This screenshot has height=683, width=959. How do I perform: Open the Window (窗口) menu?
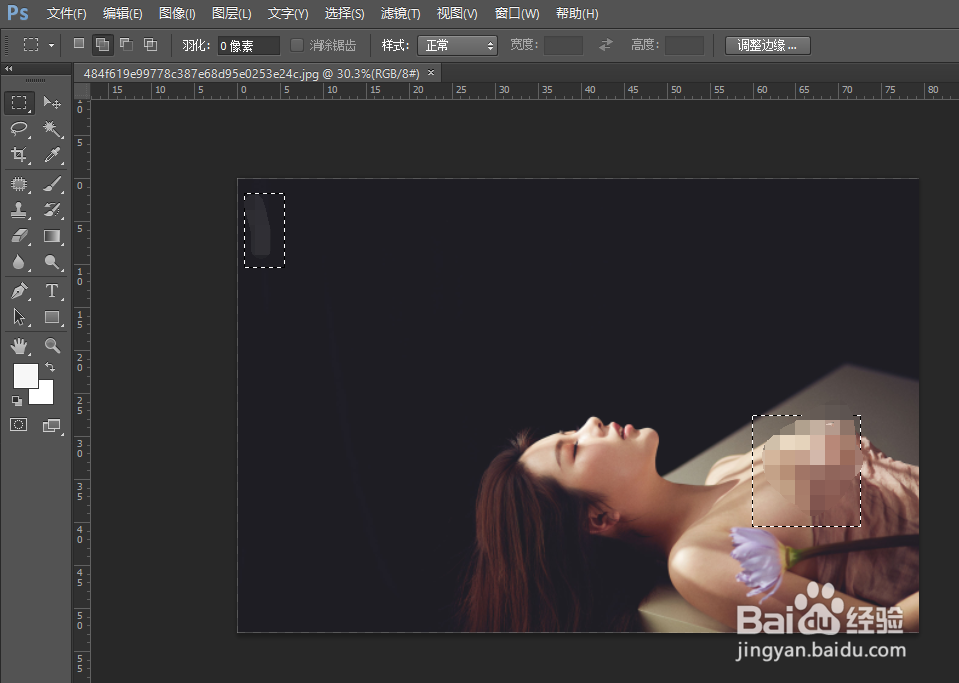(x=517, y=13)
